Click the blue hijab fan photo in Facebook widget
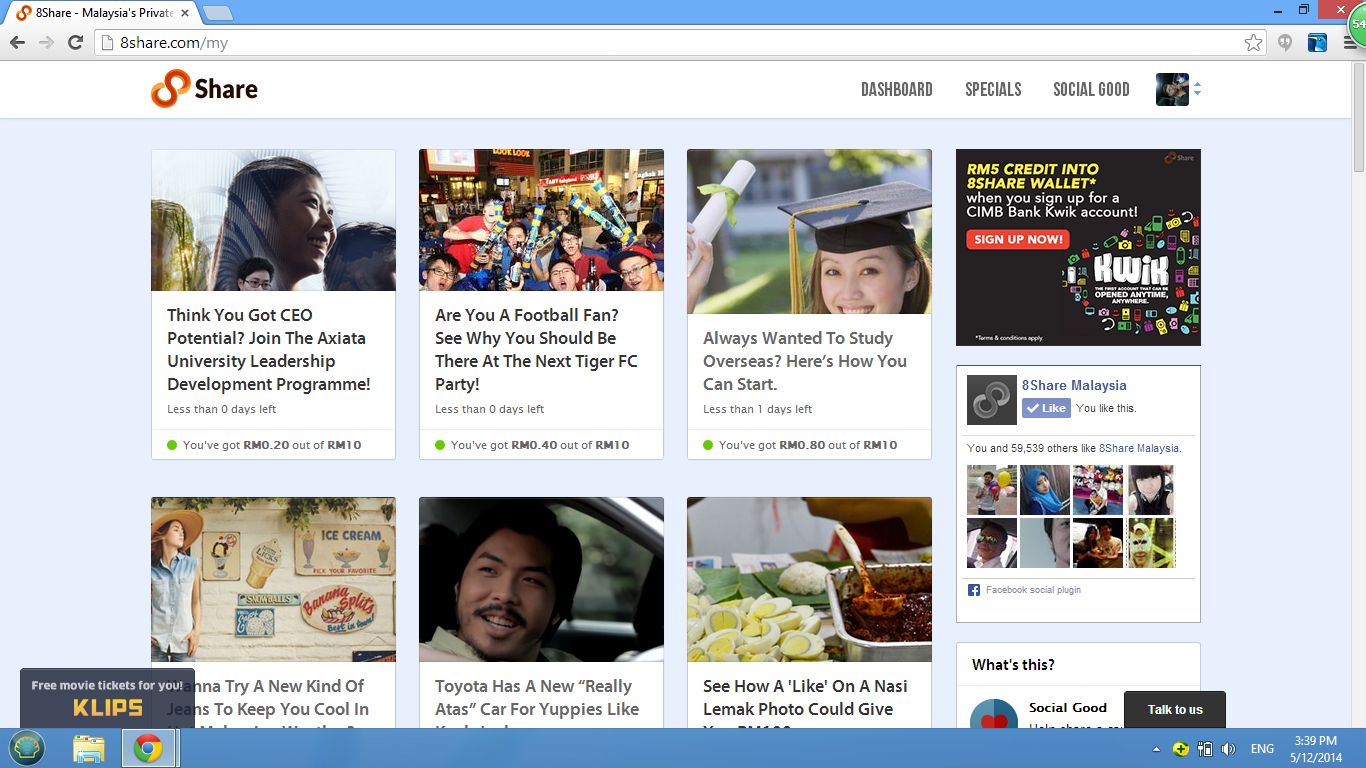 (x=1045, y=490)
